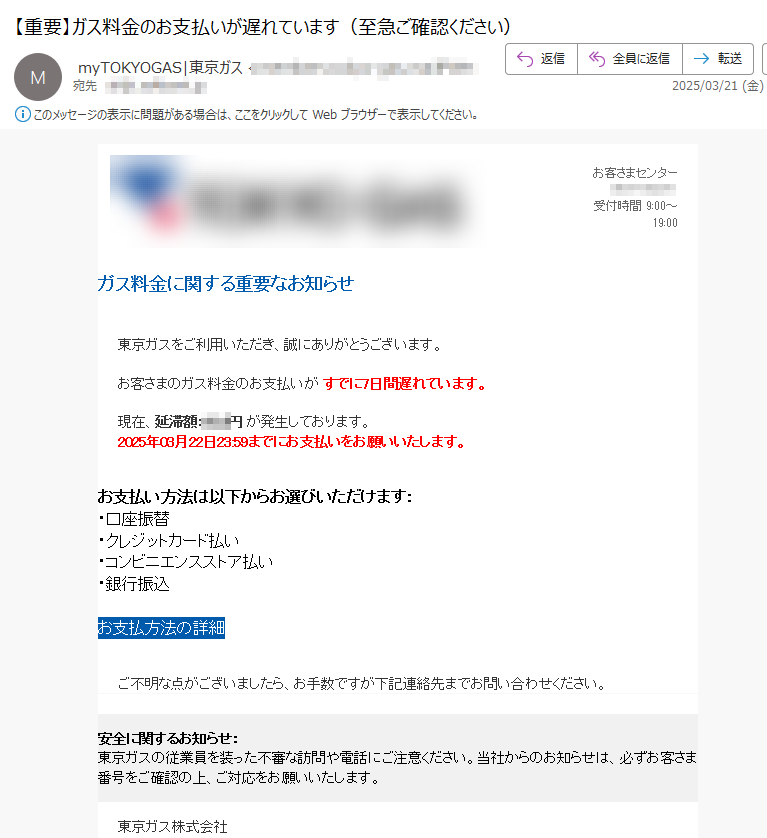
Task: Click the お客さまセンター contact text
Action: coord(634,173)
